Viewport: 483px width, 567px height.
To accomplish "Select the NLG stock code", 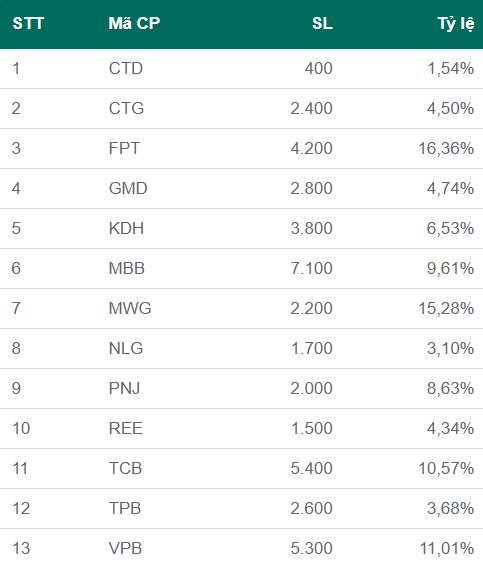I will tap(126, 348).
